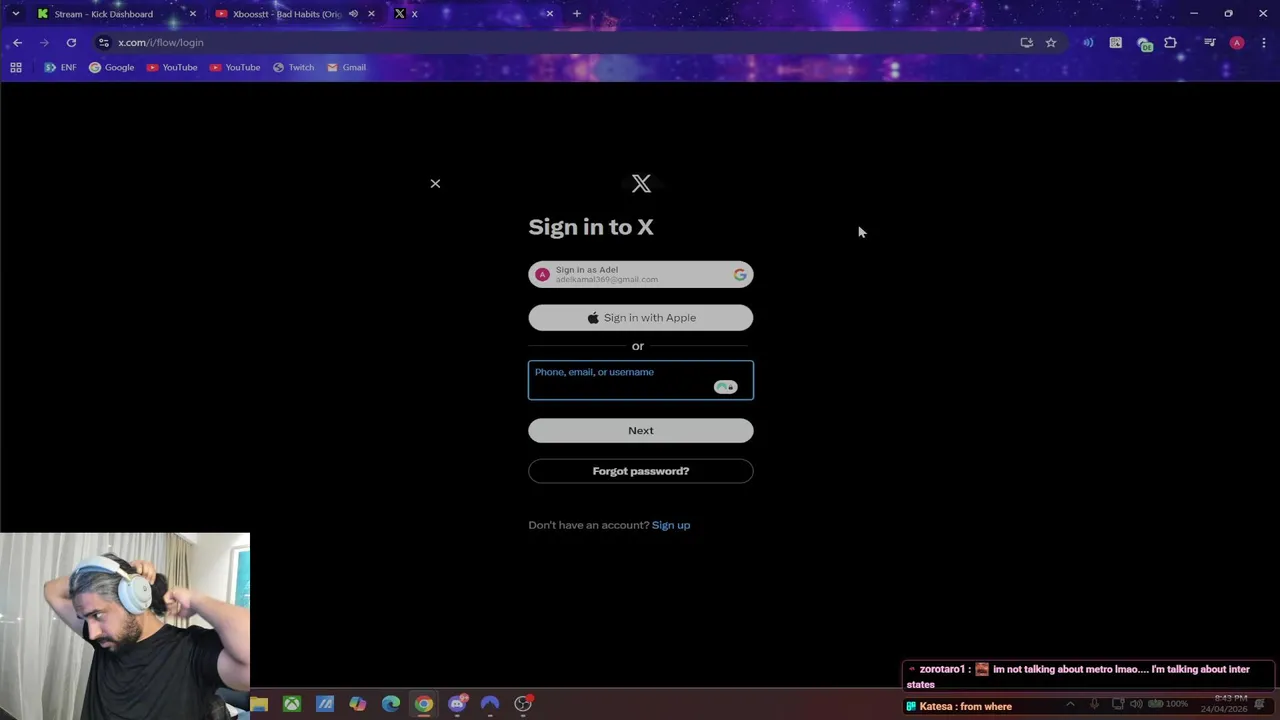The image size is (1280, 720).
Task: Open the apps grid in bookmarks bar
Action: point(16,68)
